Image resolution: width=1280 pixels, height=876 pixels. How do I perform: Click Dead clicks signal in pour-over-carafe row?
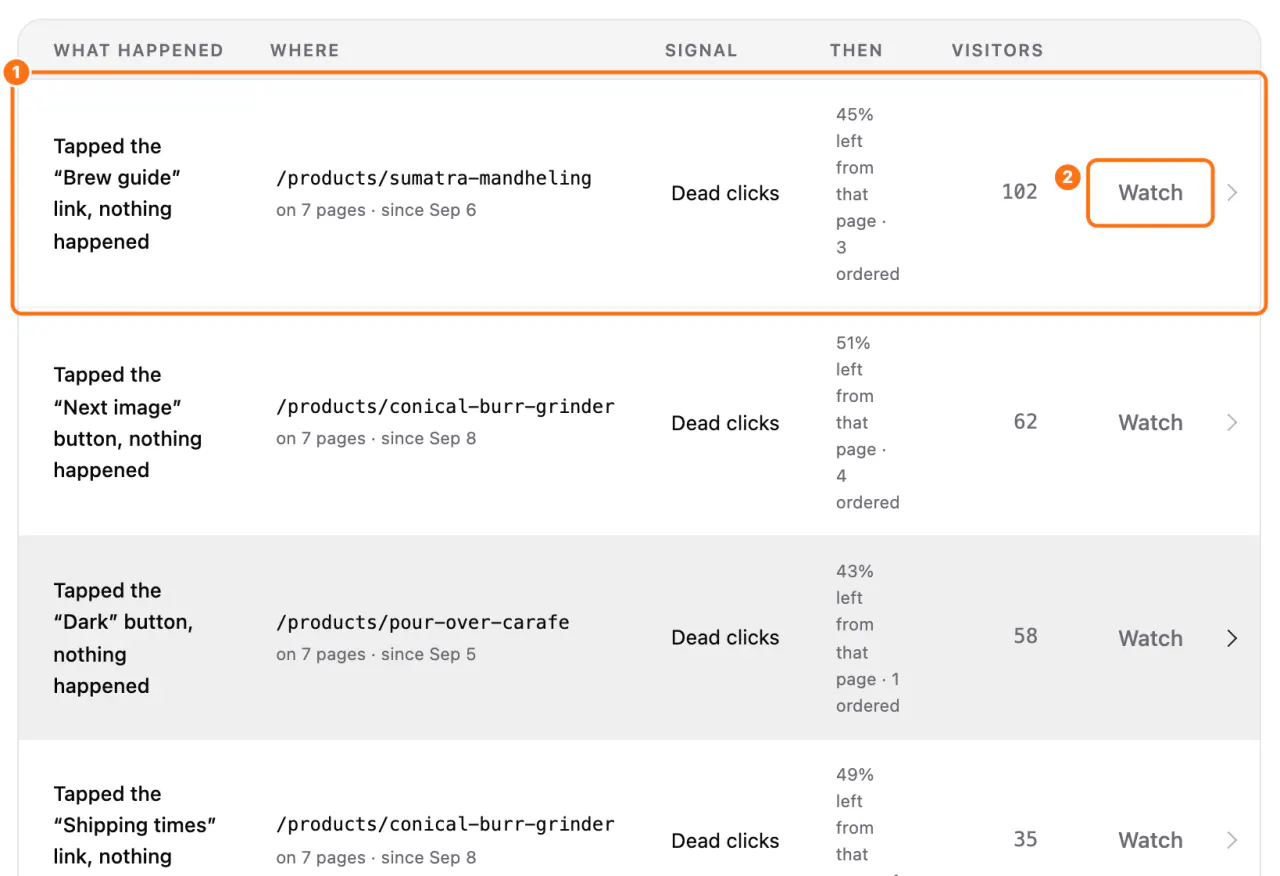point(725,638)
